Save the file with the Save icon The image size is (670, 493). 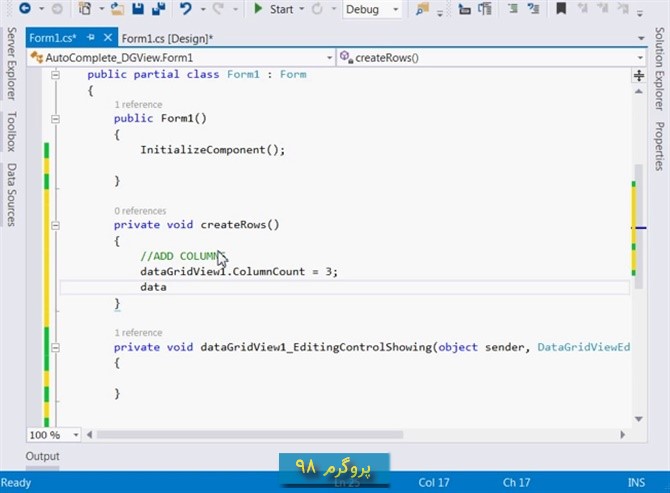tap(138, 9)
